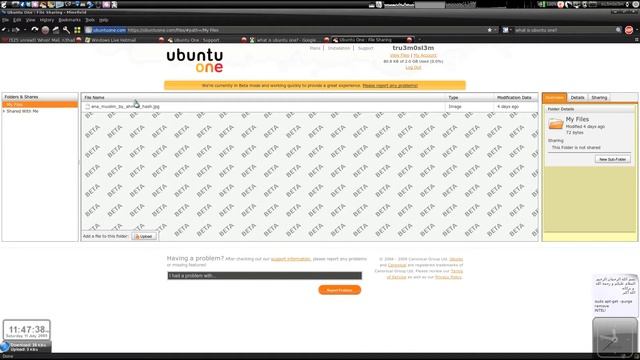
Task: Select the Sharing tab in the side panel
Action: pos(599,98)
